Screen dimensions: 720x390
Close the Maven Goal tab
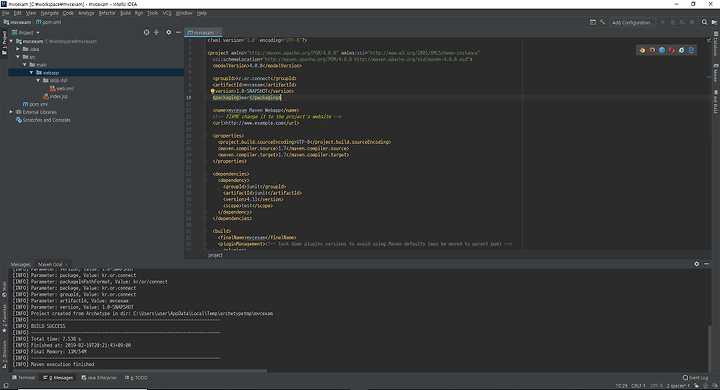(66, 264)
